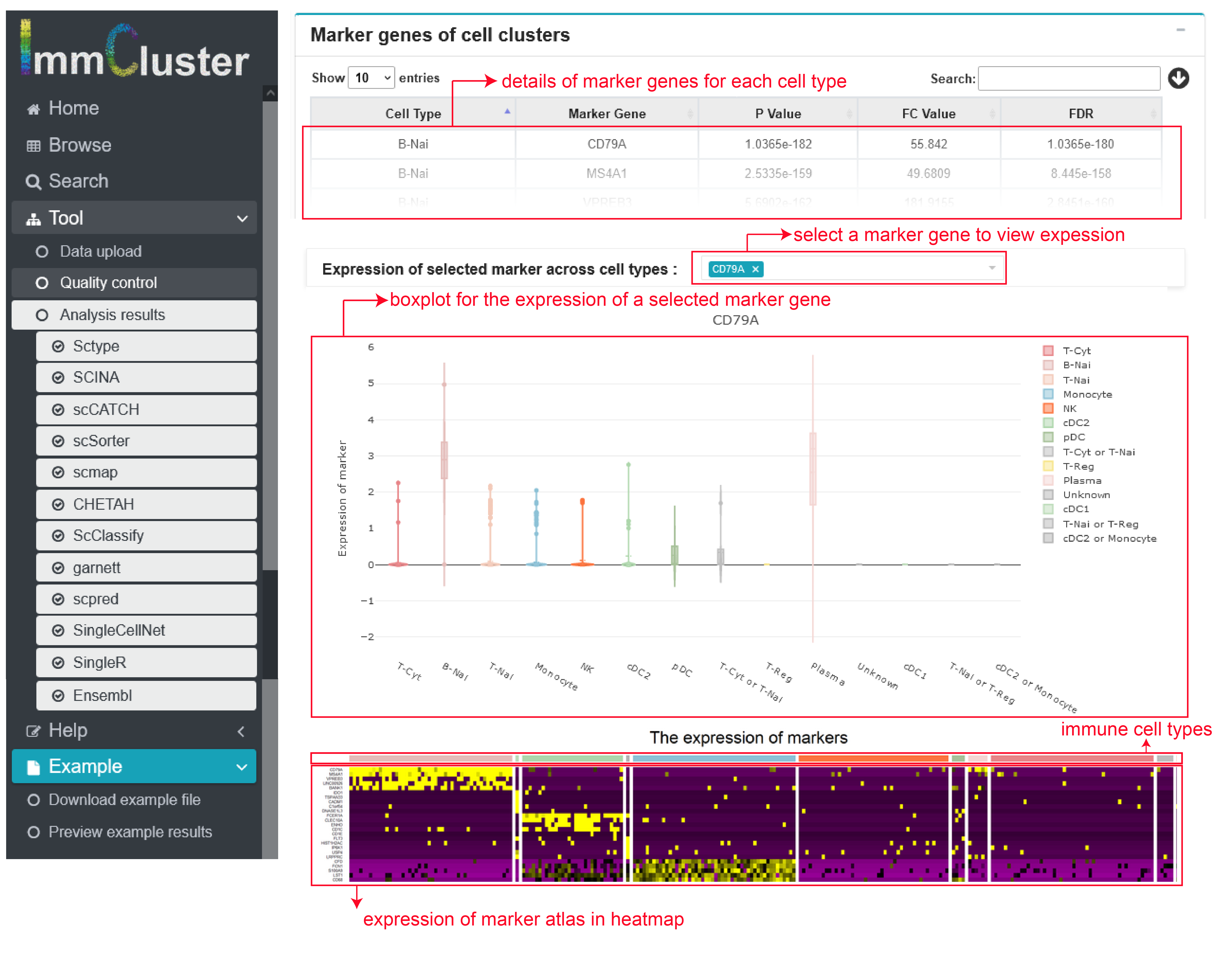
Task: Open the Show entries count dropdown
Action: click(x=371, y=78)
